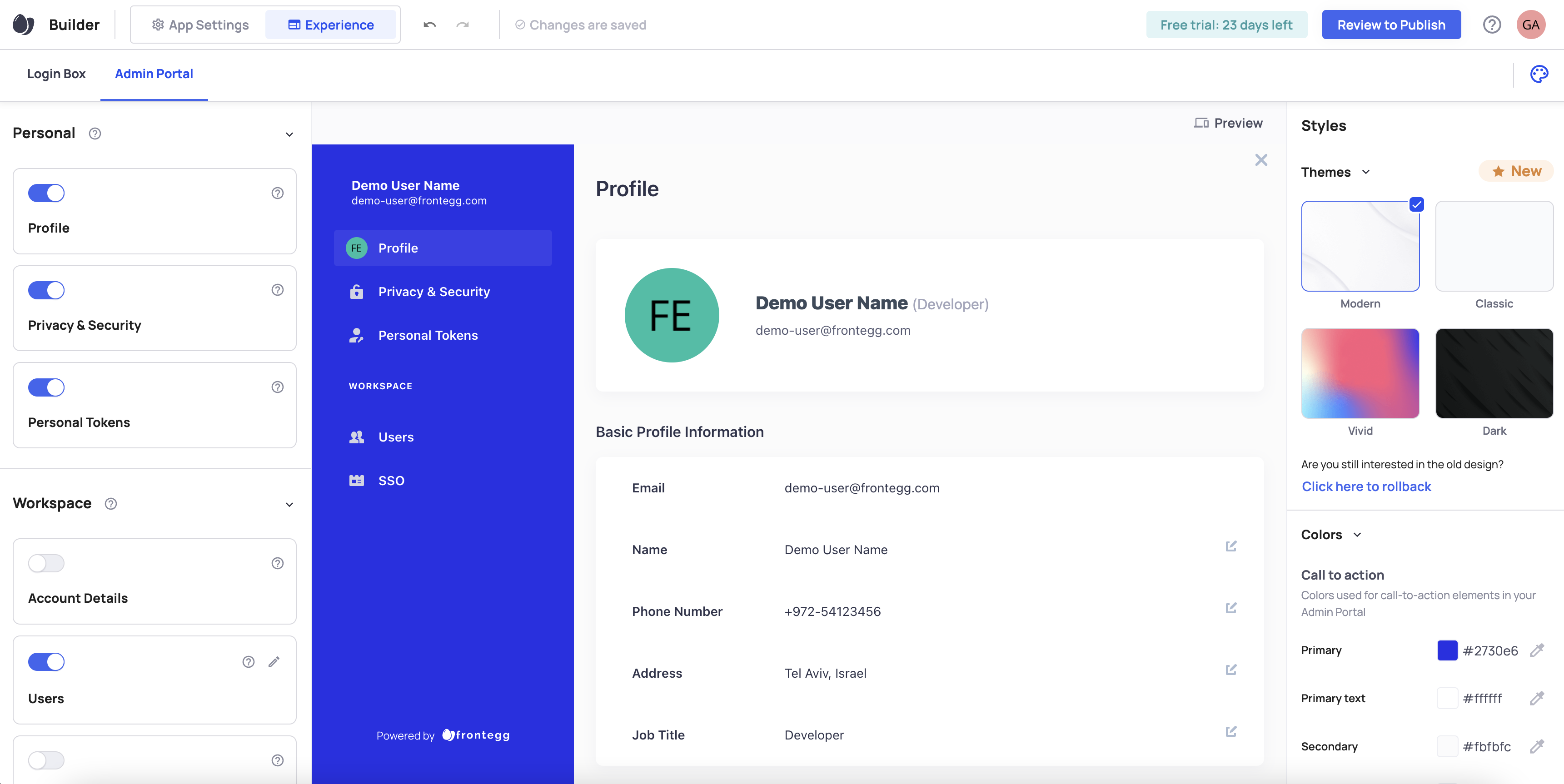The width and height of the screenshot is (1564, 784).
Task: Click the undo arrow icon
Action: (x=430, y=25)
